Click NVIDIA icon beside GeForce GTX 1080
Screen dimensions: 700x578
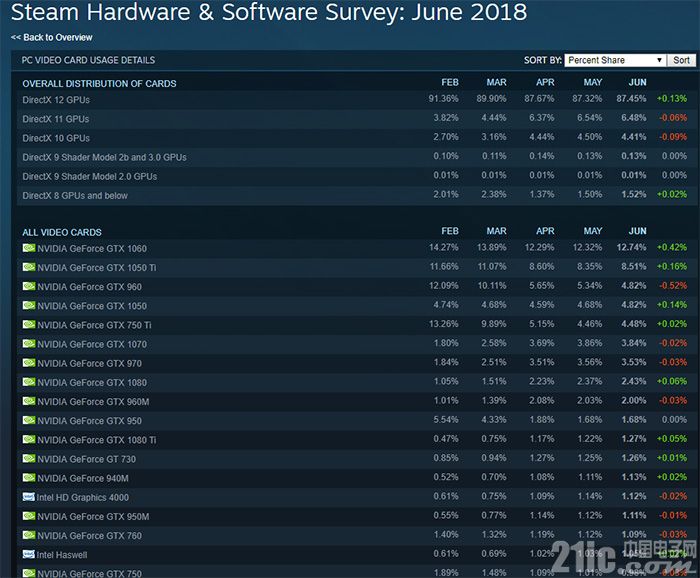pyautogui.click(x=29, y=382)
